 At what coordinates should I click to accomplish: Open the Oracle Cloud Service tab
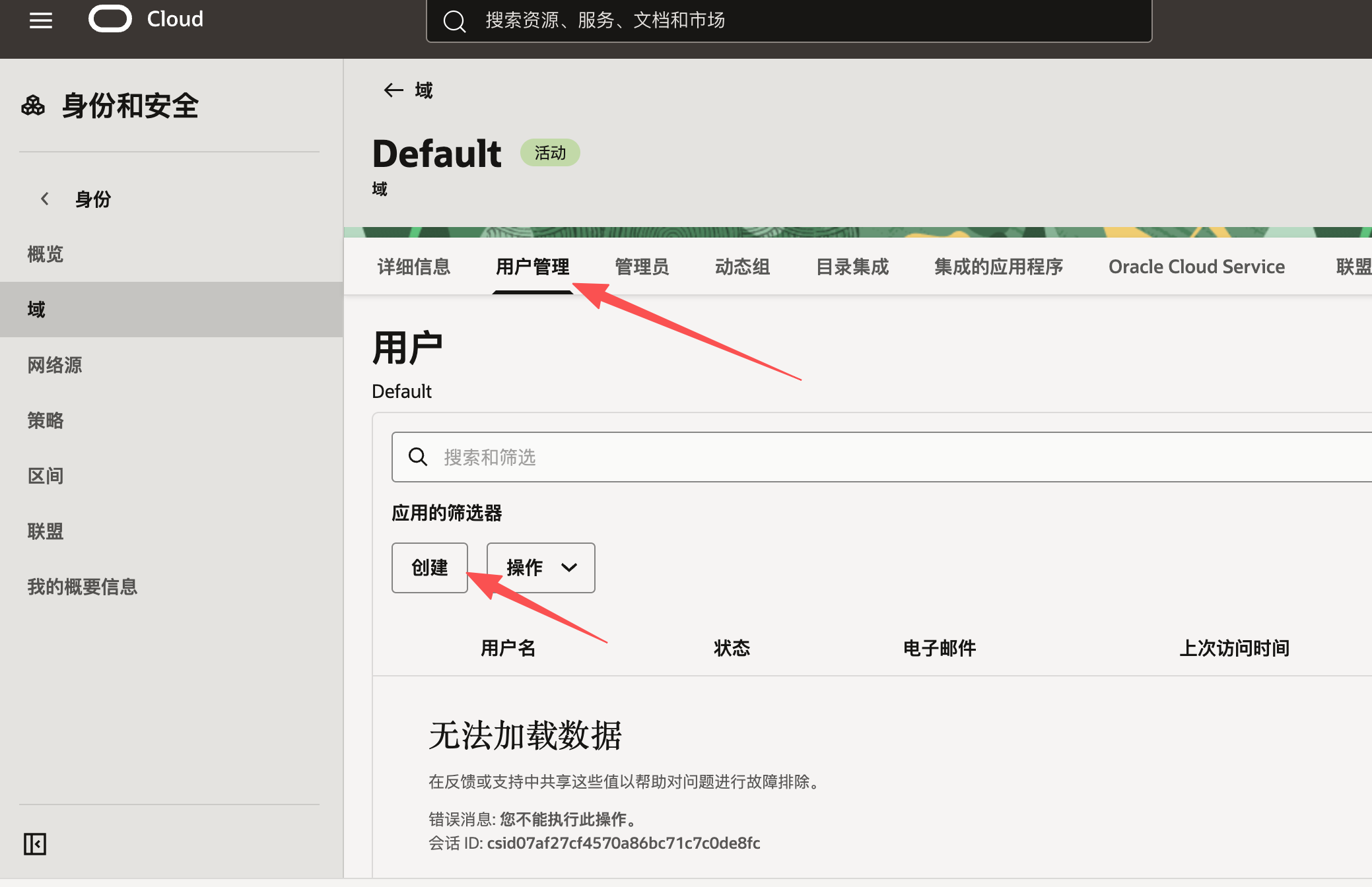point(1196,267)
